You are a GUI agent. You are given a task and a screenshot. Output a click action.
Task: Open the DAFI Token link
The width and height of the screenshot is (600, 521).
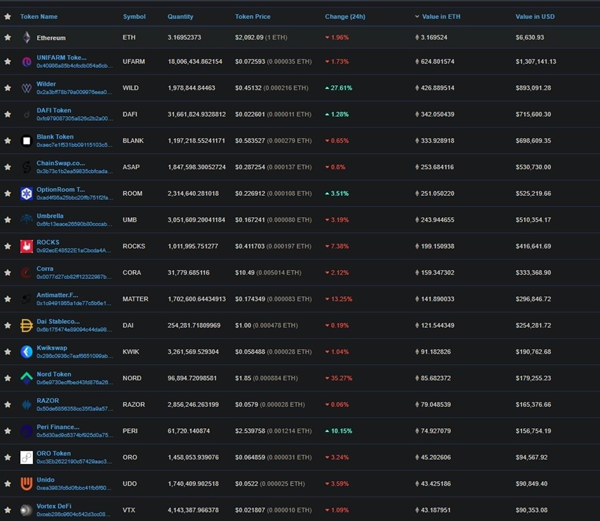coord(54,110)
